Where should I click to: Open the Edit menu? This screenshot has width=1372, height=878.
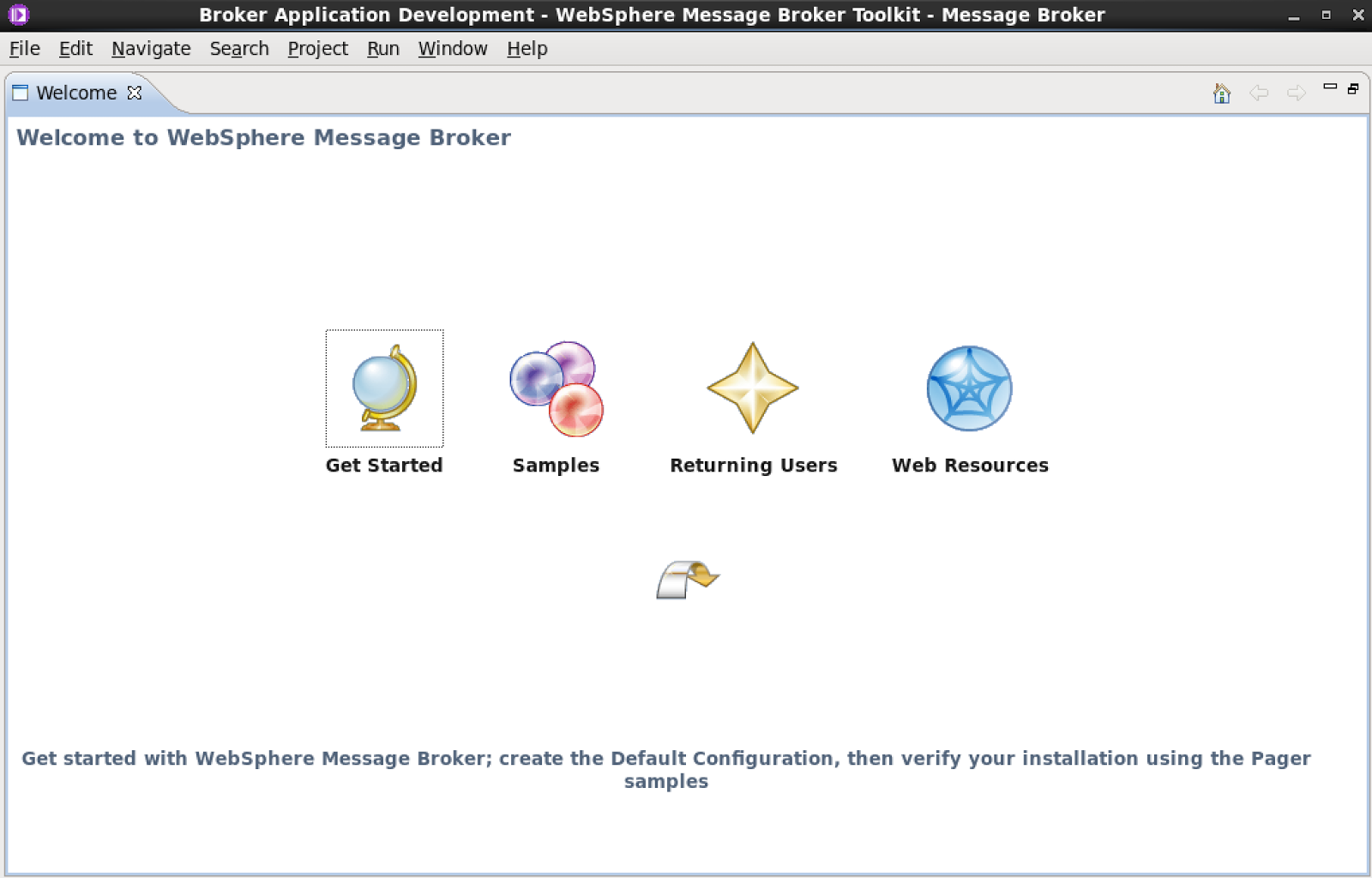[x=75, y=49]
